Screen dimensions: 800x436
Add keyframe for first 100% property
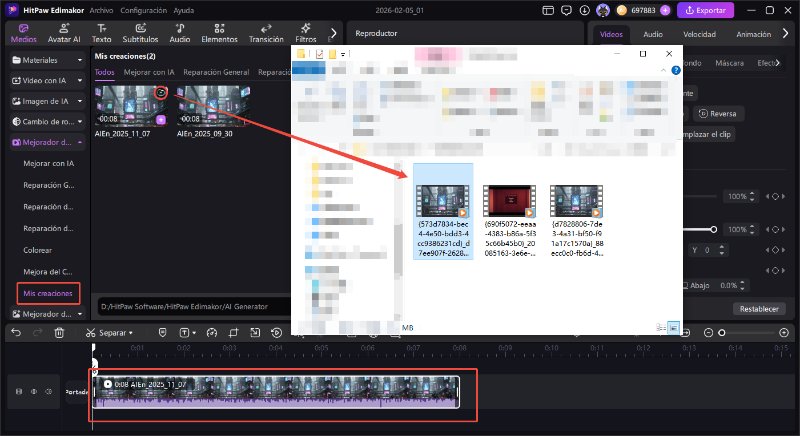[775, 196]
